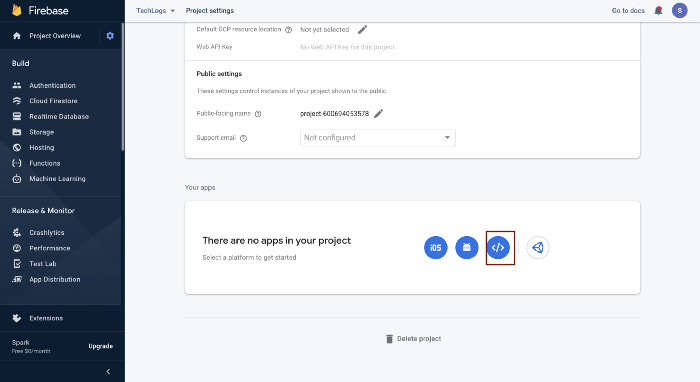Viewport: 700px width, 382px height.
Task: Click the Performance gauge icon
Action: [17, 248]
